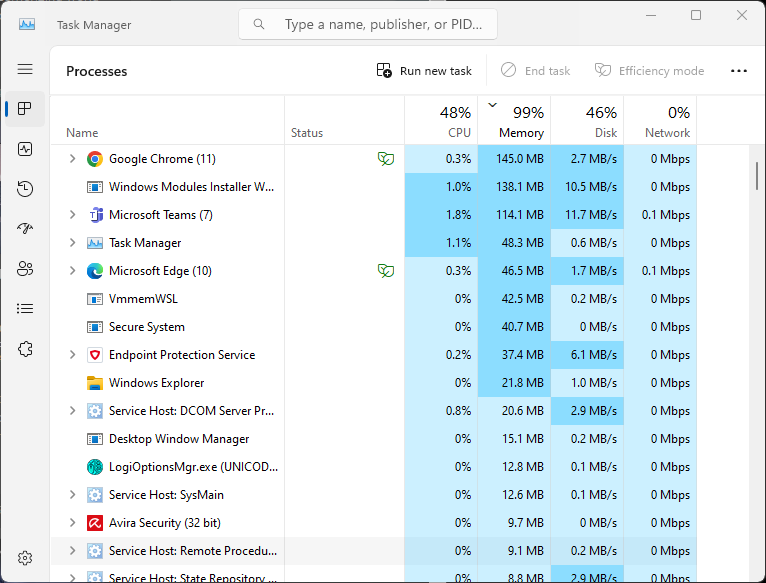Click the efficiency mode leaf on Edge row
This screenshot has height=583, width=766.
[x=385, y=271]
